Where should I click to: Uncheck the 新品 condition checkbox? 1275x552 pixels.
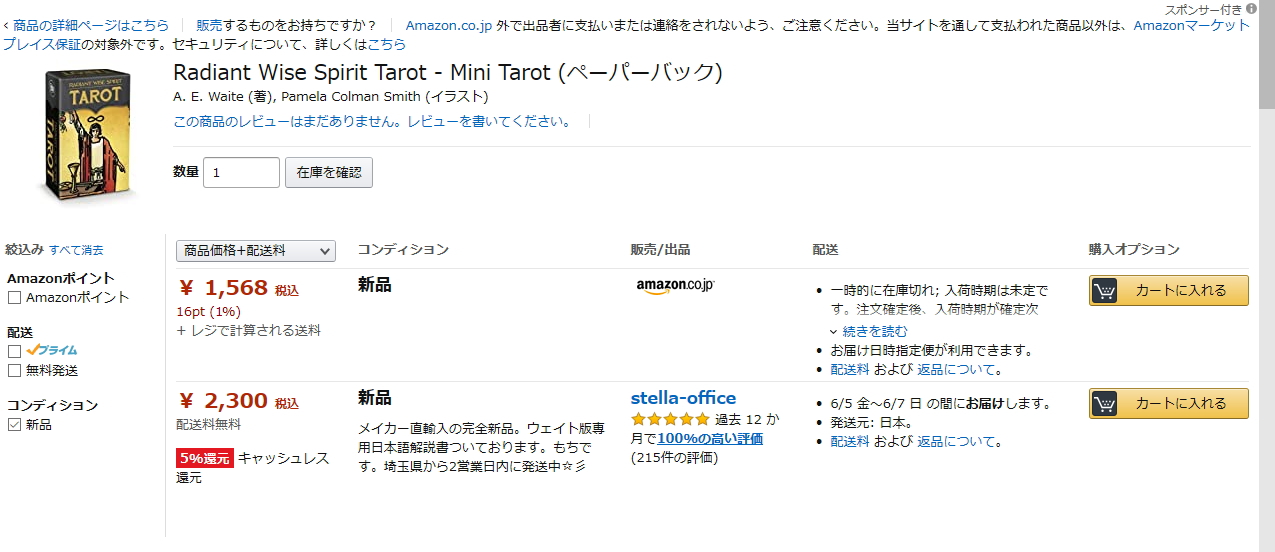coord(14,425)
